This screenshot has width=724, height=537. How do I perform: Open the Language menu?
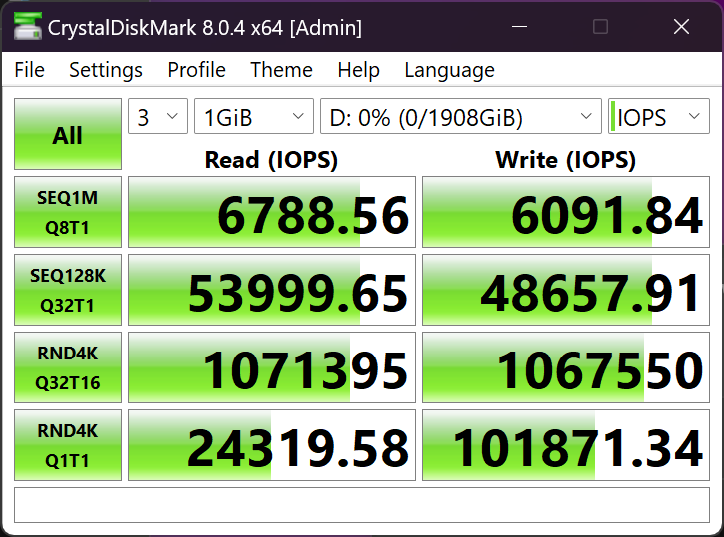pyautogui.click(x=449, y=70)
